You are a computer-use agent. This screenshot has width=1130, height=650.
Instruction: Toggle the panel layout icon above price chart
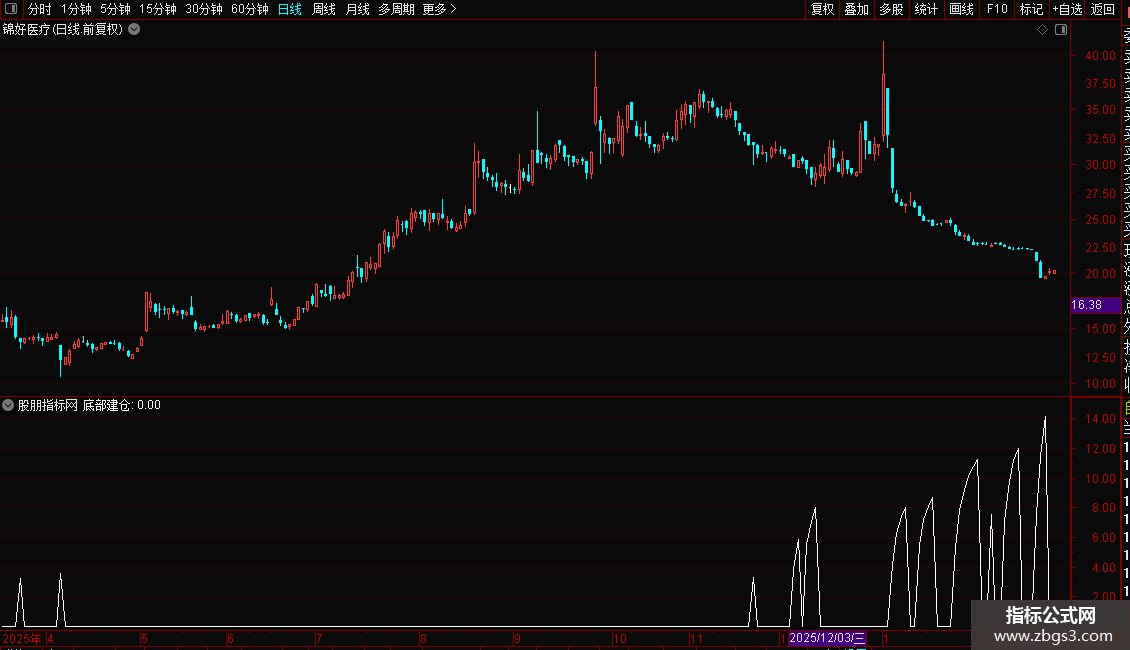pyautogui.click(x=1061, y=30)
